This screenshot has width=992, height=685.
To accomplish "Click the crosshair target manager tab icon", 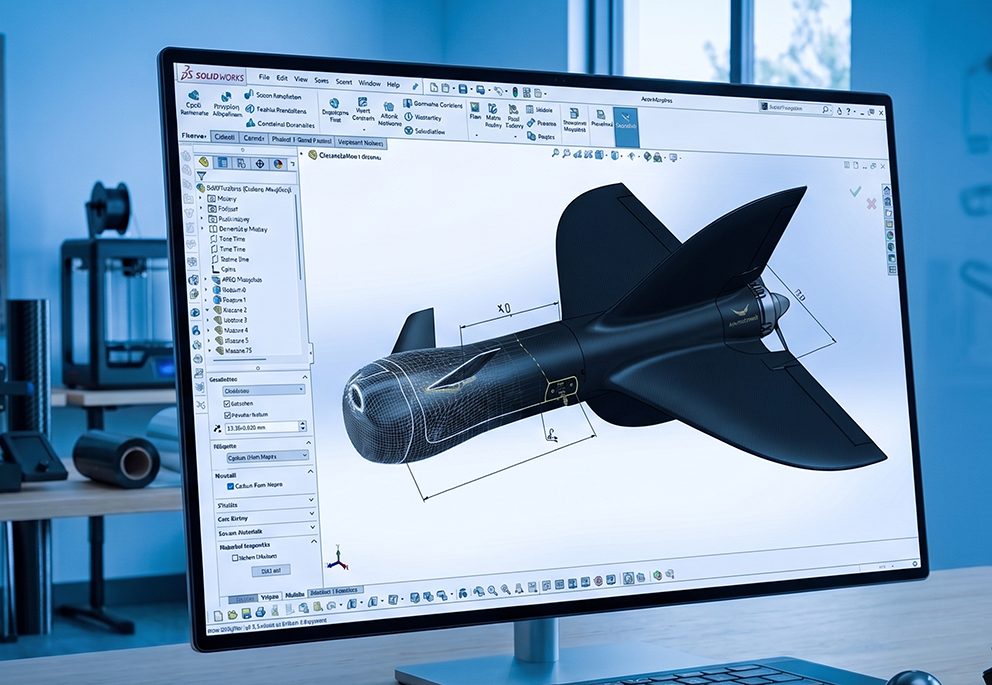I will [x=259, y=163].
